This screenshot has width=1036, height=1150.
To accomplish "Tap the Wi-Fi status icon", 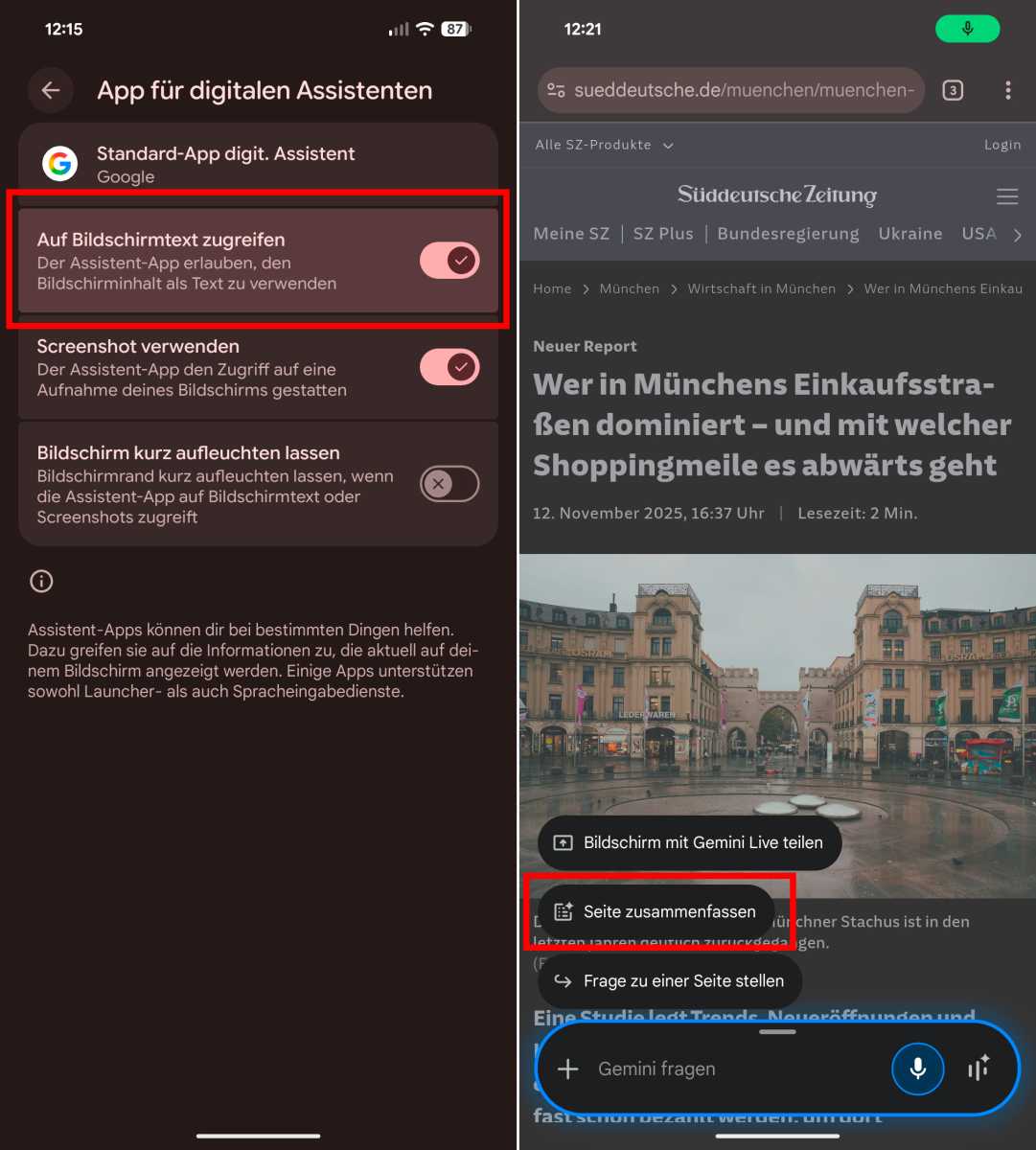I will (x=425, y=29).
